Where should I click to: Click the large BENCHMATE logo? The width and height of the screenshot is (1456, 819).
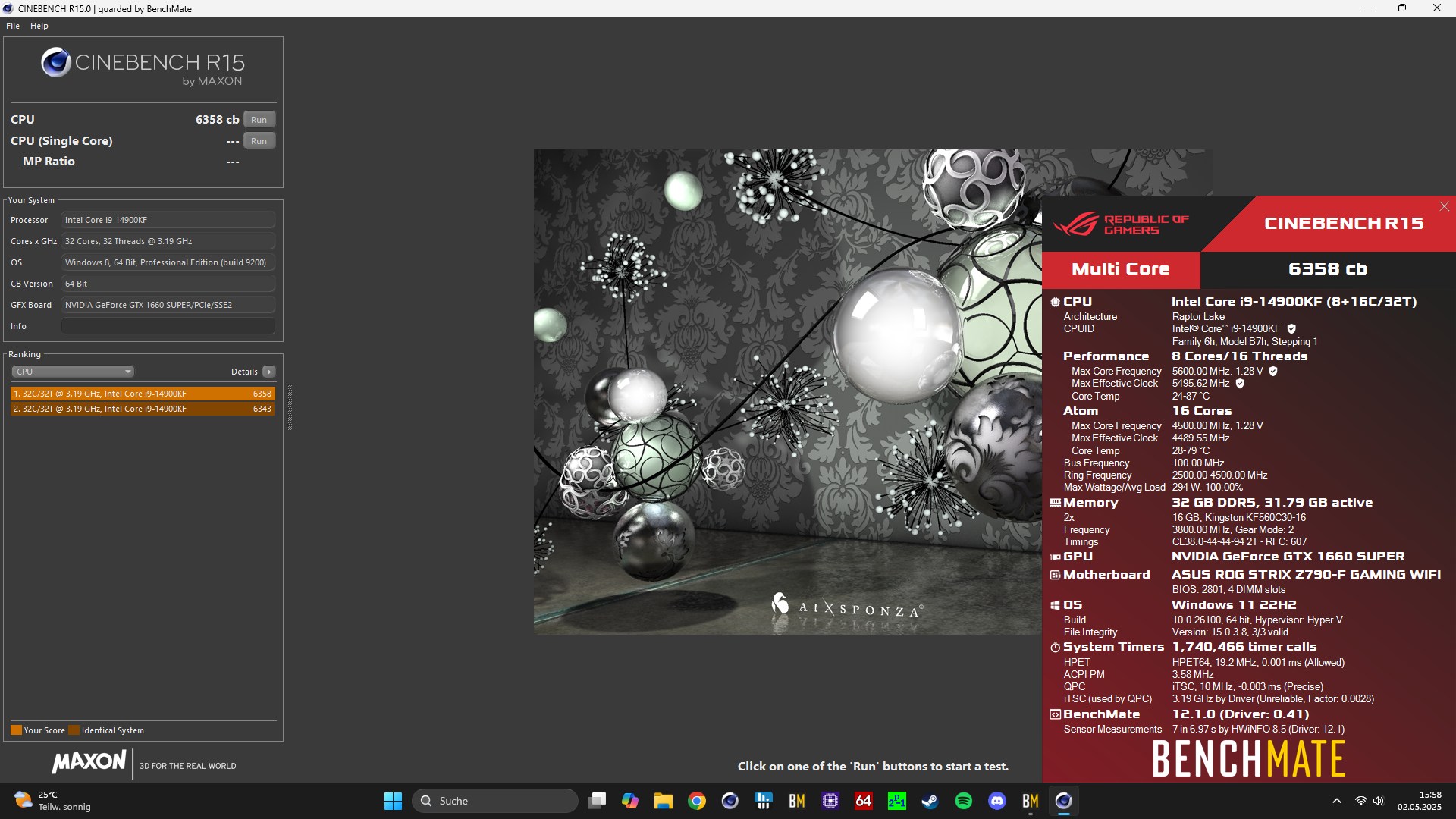click(1248, 759)
